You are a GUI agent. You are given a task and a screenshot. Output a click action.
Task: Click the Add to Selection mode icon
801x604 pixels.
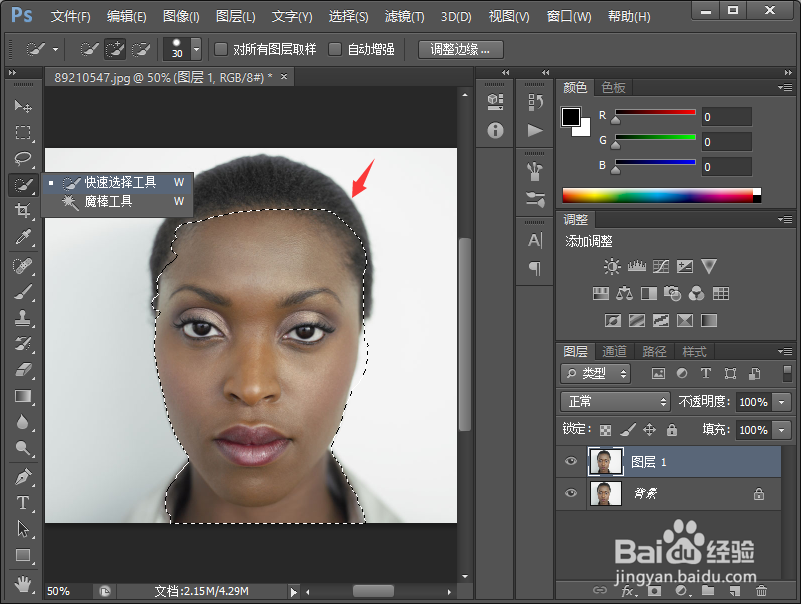115,50
